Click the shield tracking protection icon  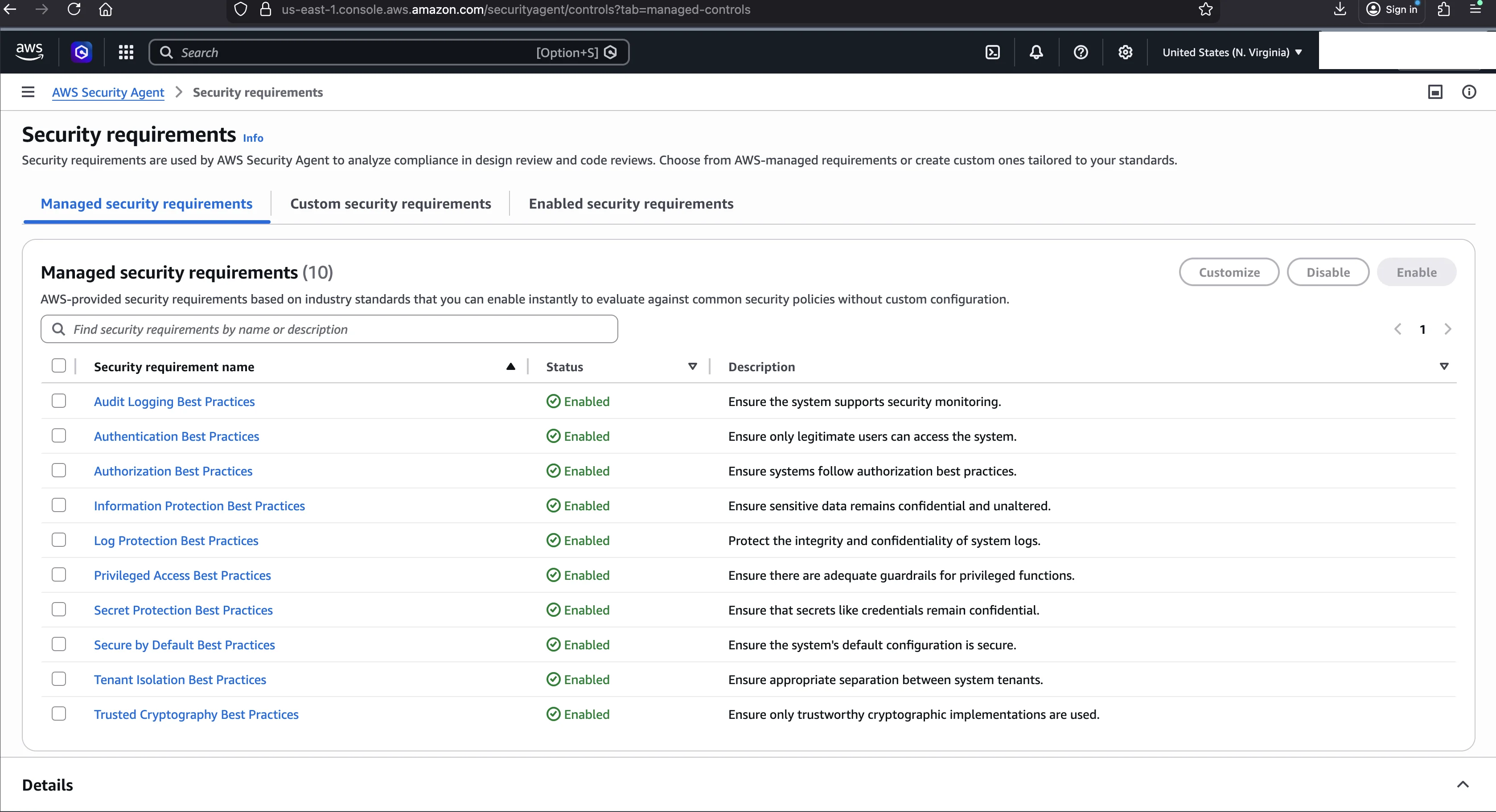pos(240,9)
